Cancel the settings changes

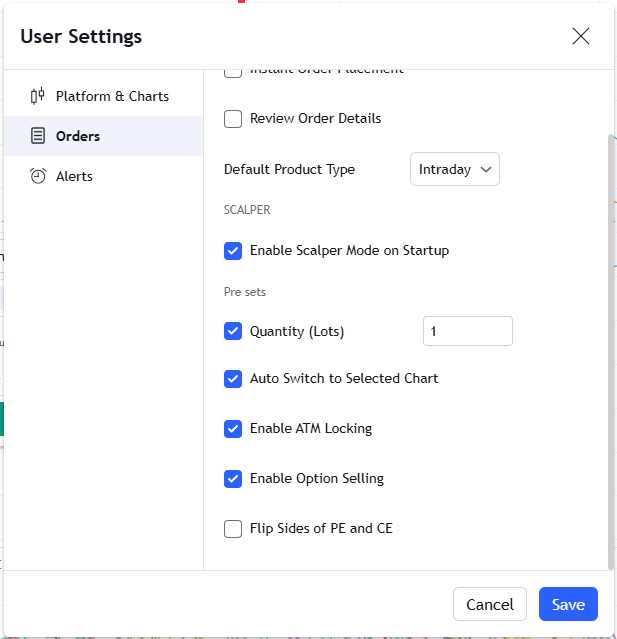pos(490,604)
